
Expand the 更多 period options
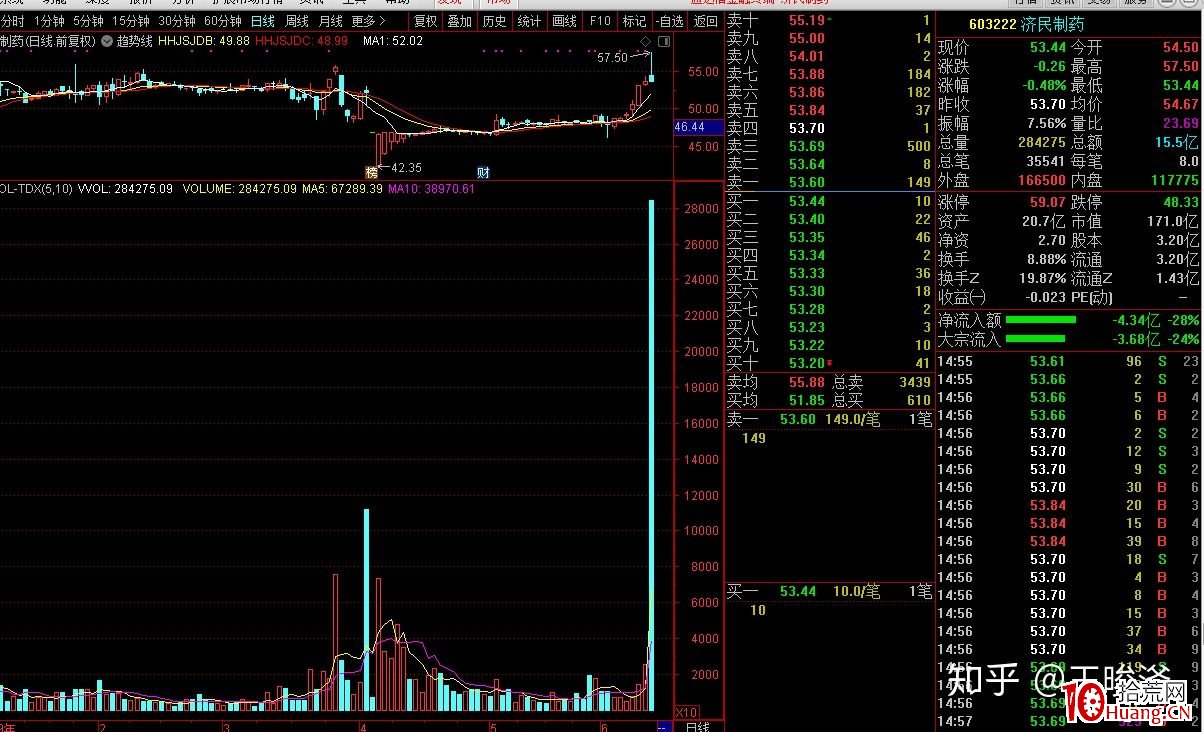(369, 21)
